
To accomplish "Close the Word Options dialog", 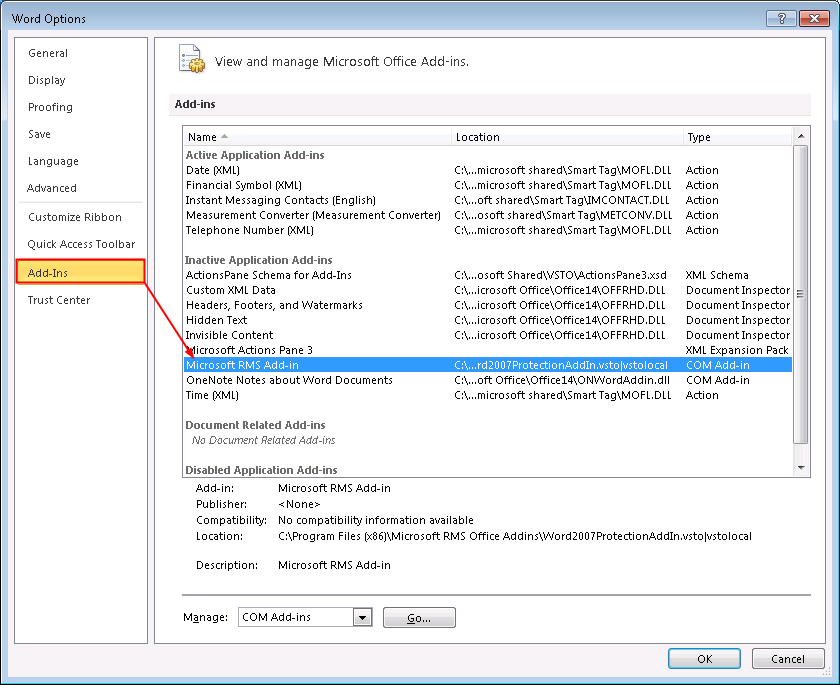I will (814, 19).
